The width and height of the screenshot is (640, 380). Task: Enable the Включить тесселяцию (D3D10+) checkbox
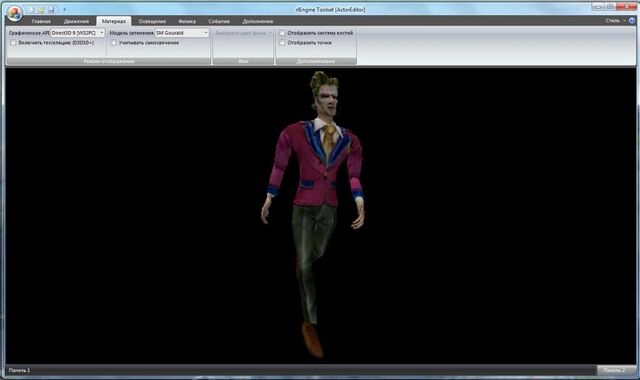tap(13, 42)
